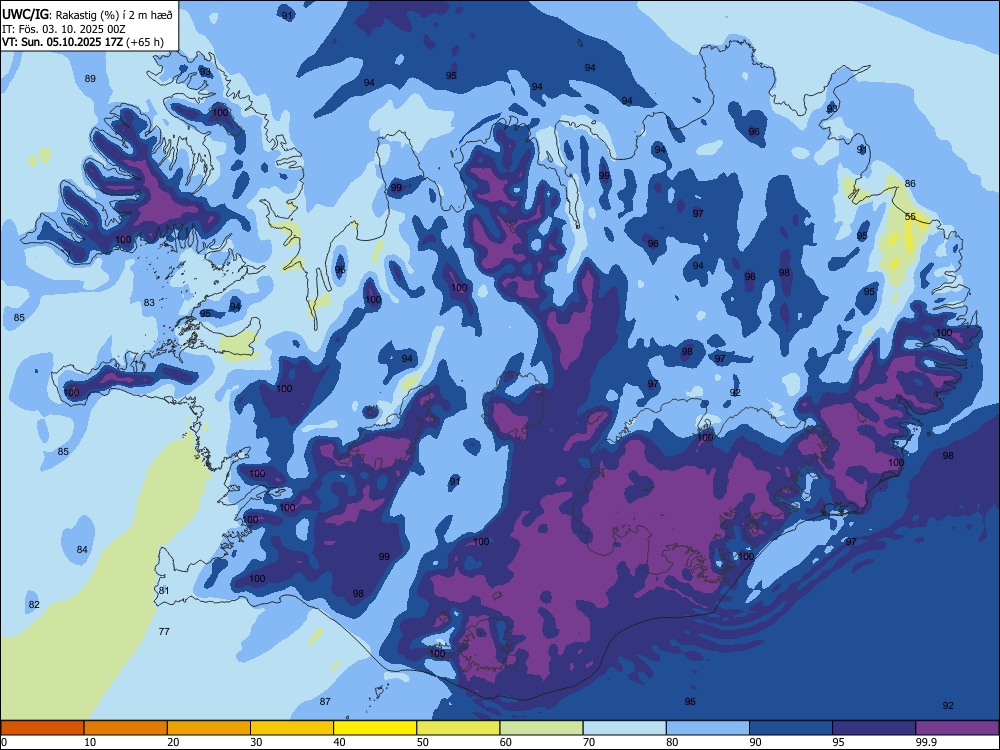Click the 0–10 dark orange legend swatch

coord(42,728)
